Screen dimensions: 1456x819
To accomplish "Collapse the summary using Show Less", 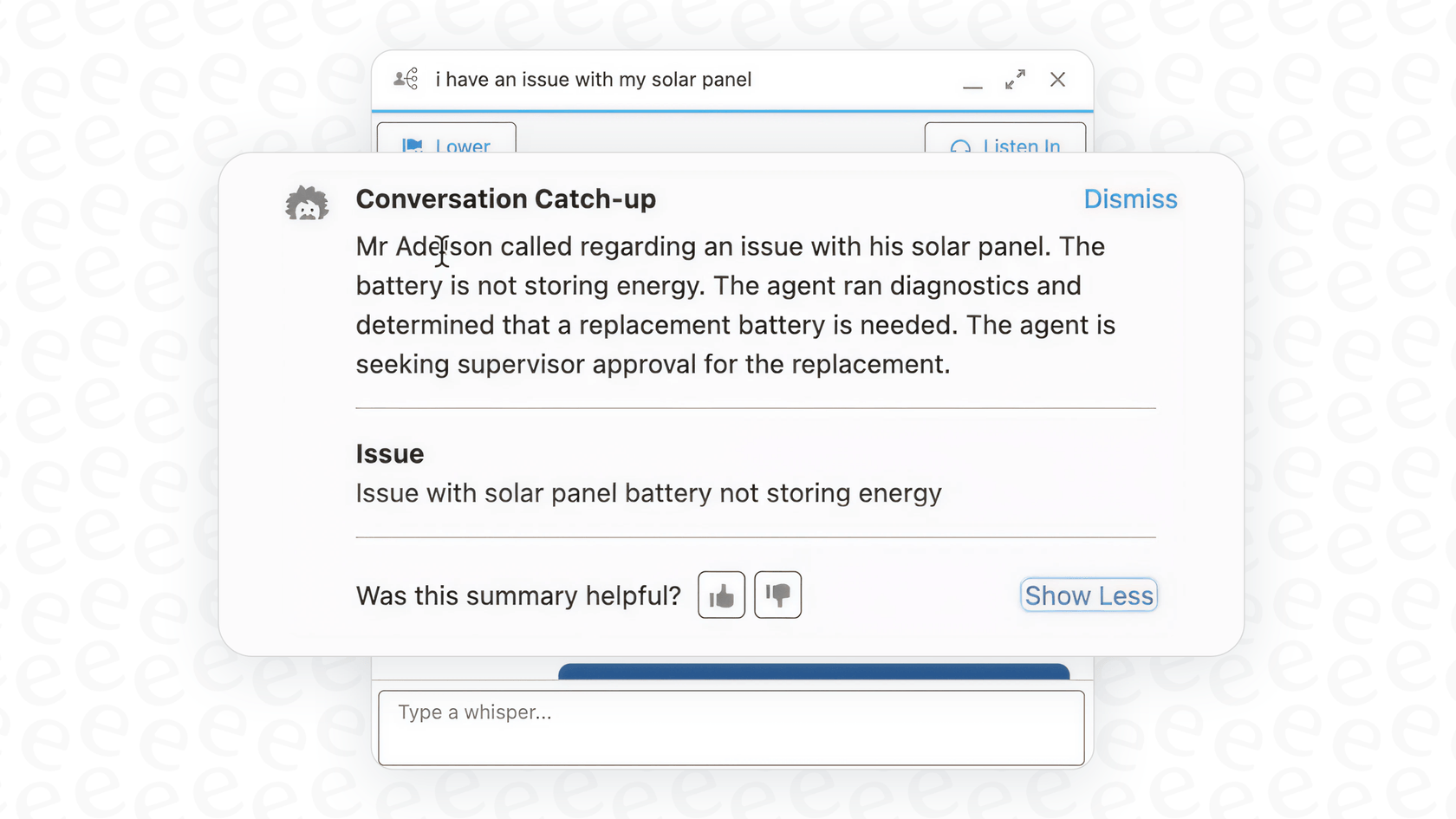I will pos(1088,595).
